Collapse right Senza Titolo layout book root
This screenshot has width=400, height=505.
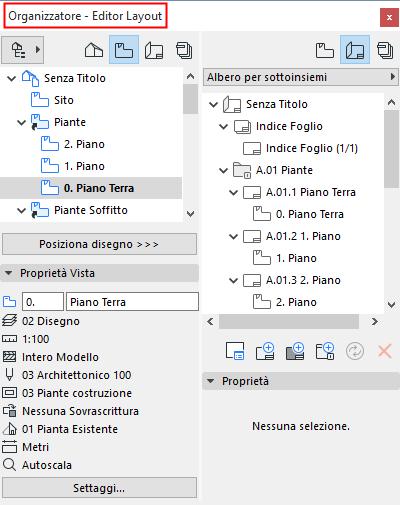point(213,105)
